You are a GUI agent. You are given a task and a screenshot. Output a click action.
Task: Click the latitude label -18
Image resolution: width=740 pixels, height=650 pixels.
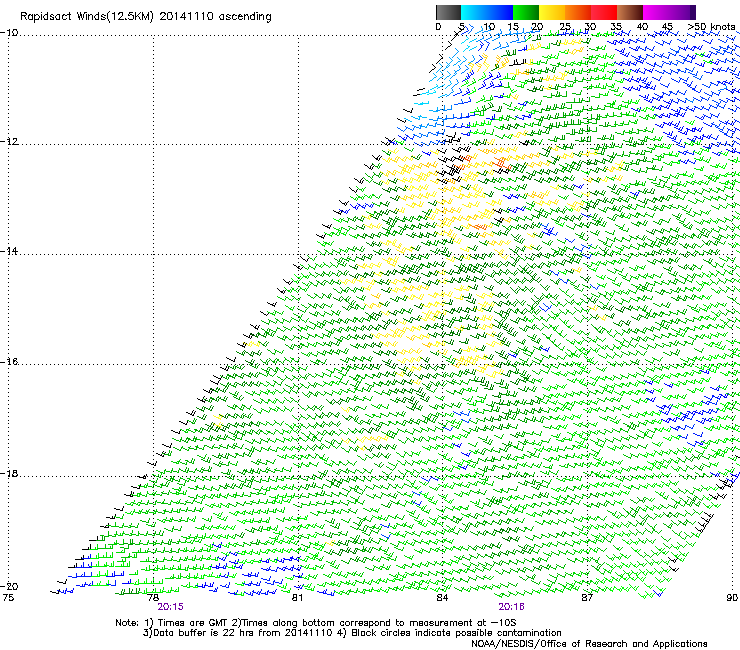coord(9,473)
